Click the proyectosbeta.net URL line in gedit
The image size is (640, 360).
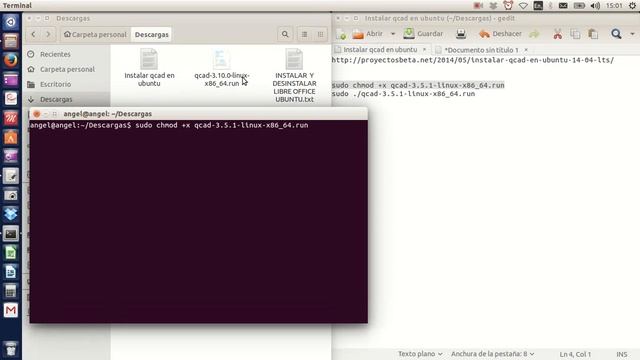point(473,60)
